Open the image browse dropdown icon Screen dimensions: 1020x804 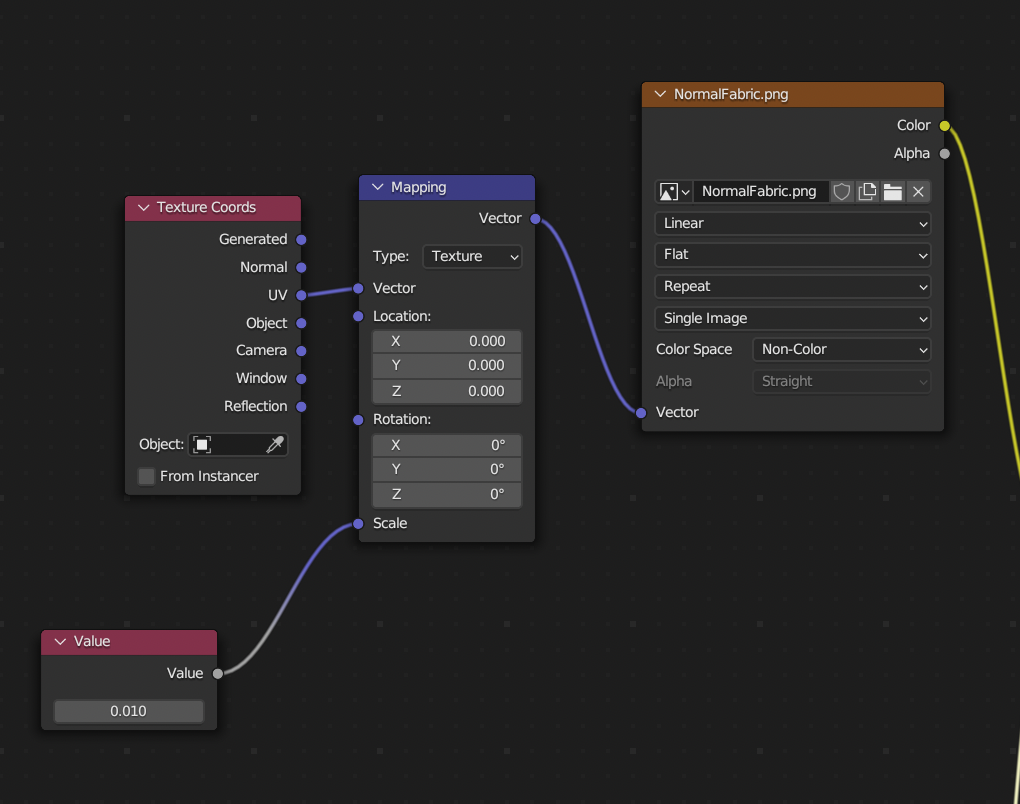click(674, 191)
